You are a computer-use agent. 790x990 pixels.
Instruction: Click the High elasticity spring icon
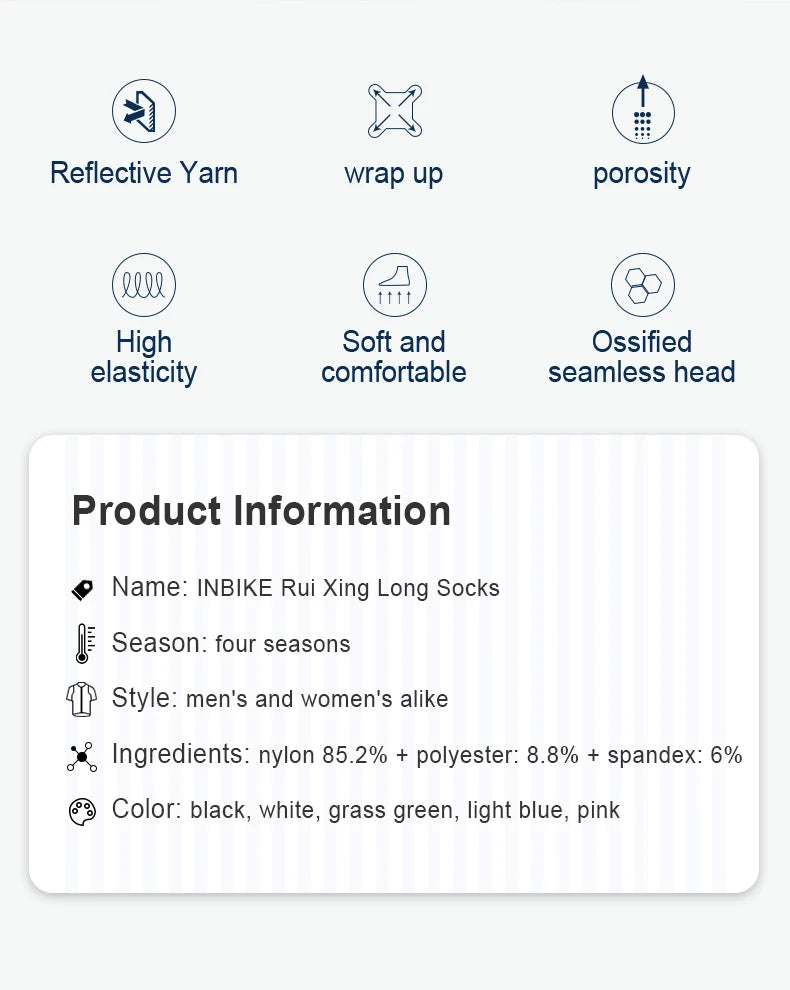pyautogui.click(x=144, y=285)
